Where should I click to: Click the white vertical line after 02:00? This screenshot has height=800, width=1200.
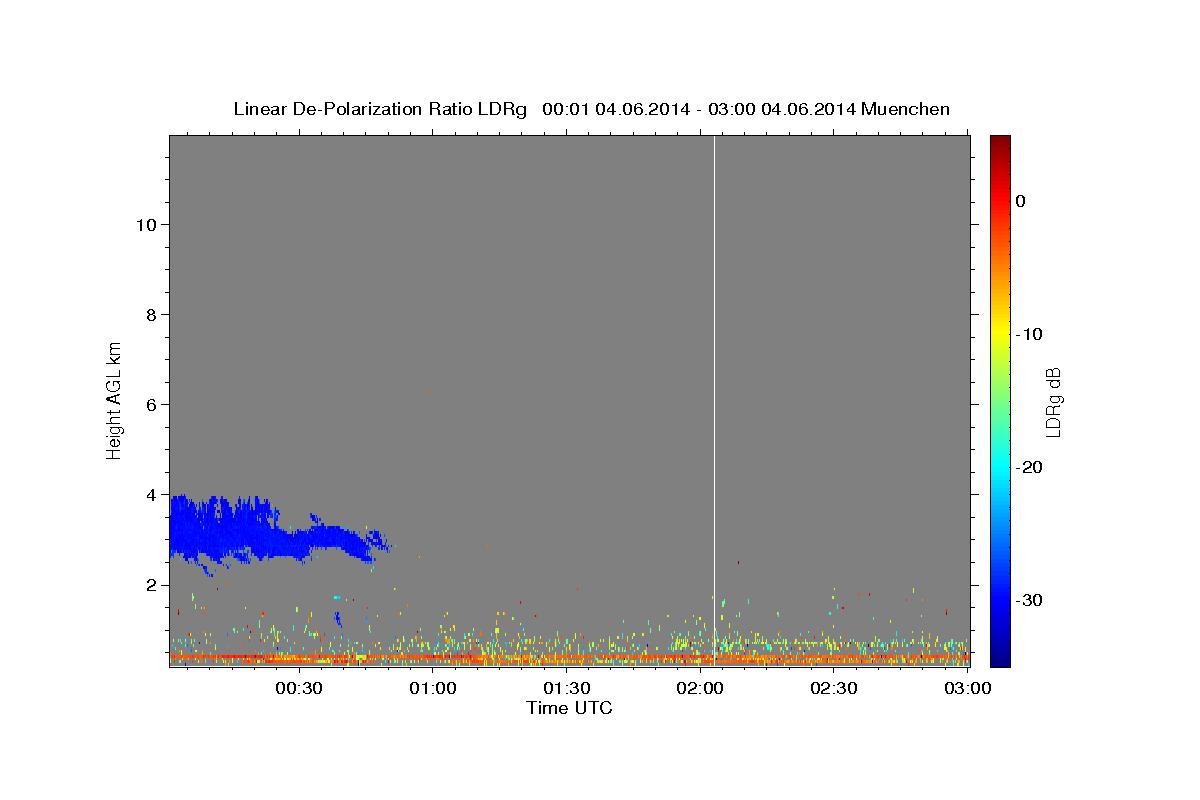(714, 400)
